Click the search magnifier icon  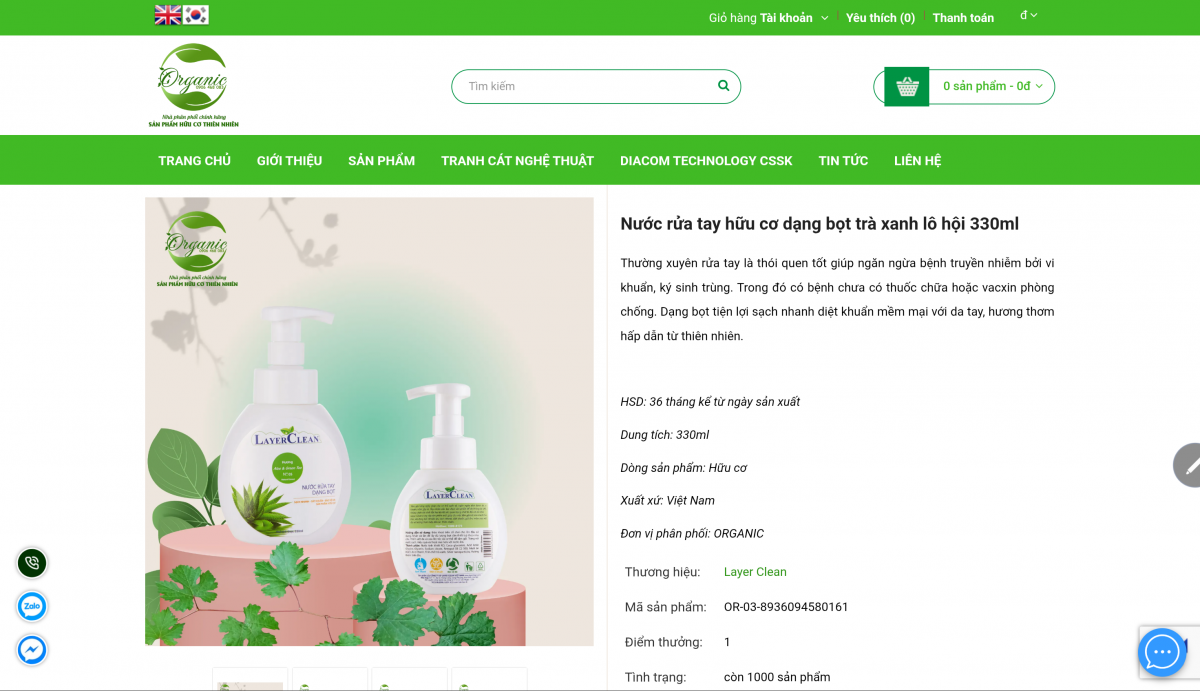point(724,86)
